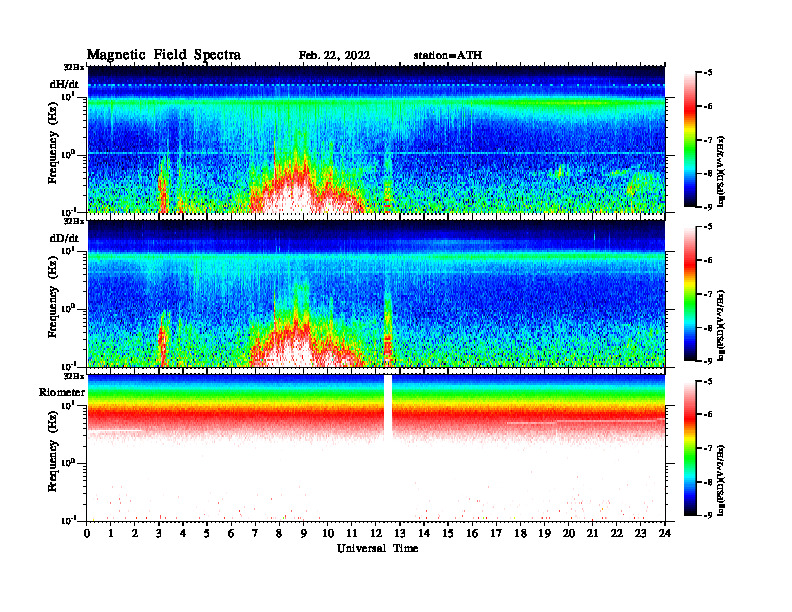Click hour label "20" on time axis

(569, 533)
